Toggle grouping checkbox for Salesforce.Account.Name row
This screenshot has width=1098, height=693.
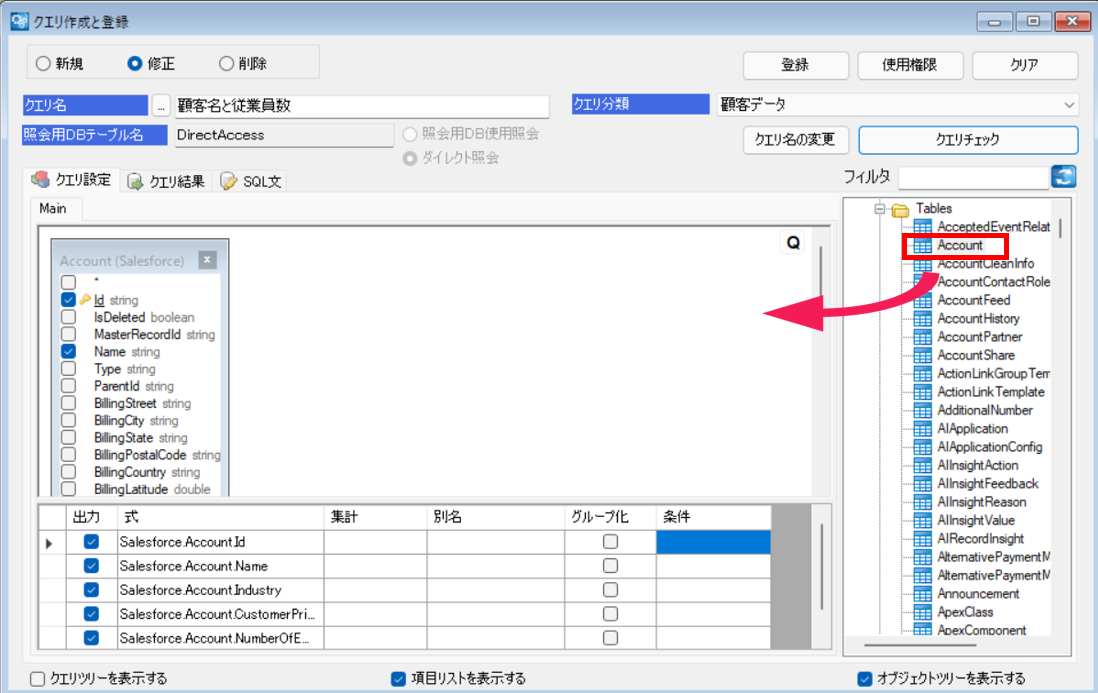pyautogui.click(x=611, y=566)
